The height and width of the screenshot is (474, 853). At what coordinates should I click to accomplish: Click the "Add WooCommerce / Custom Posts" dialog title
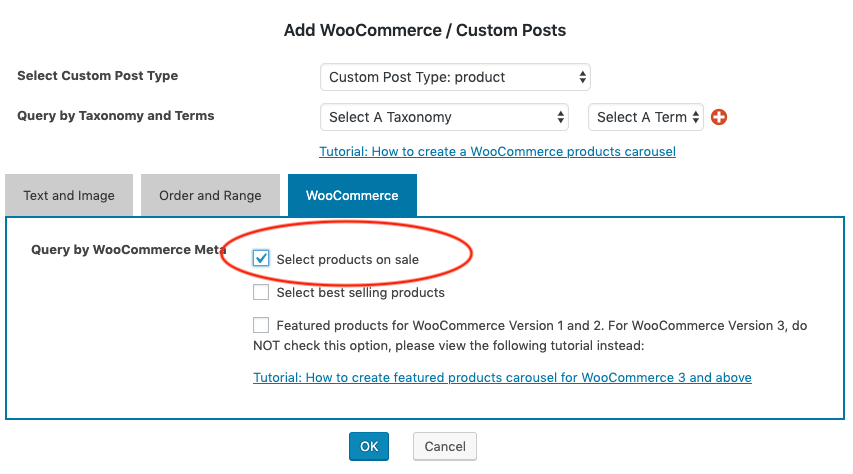point(425,30)
